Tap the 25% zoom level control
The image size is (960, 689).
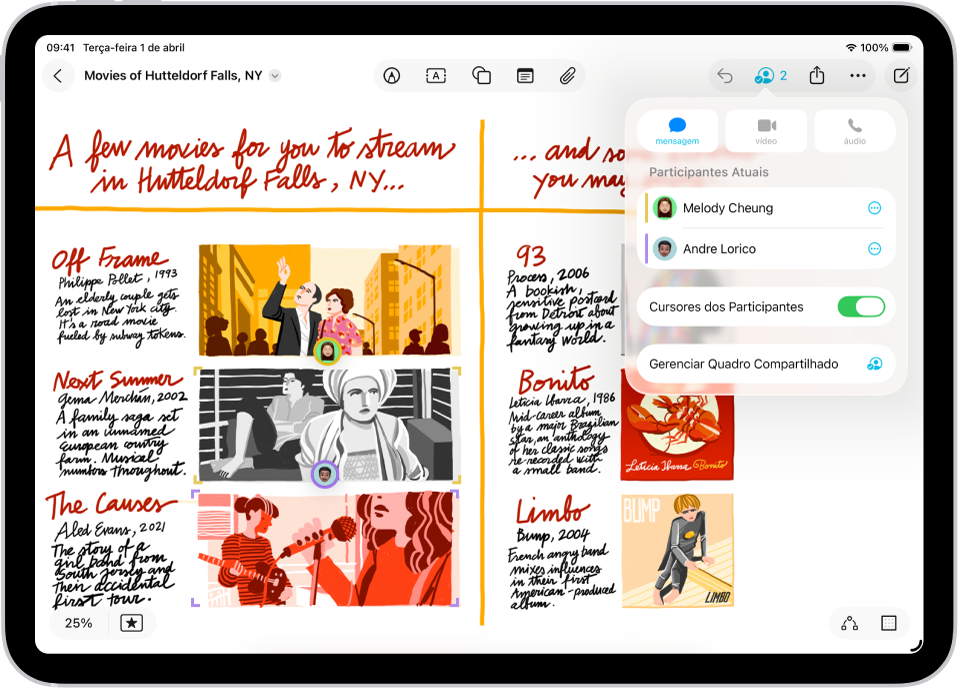[78, 623]
